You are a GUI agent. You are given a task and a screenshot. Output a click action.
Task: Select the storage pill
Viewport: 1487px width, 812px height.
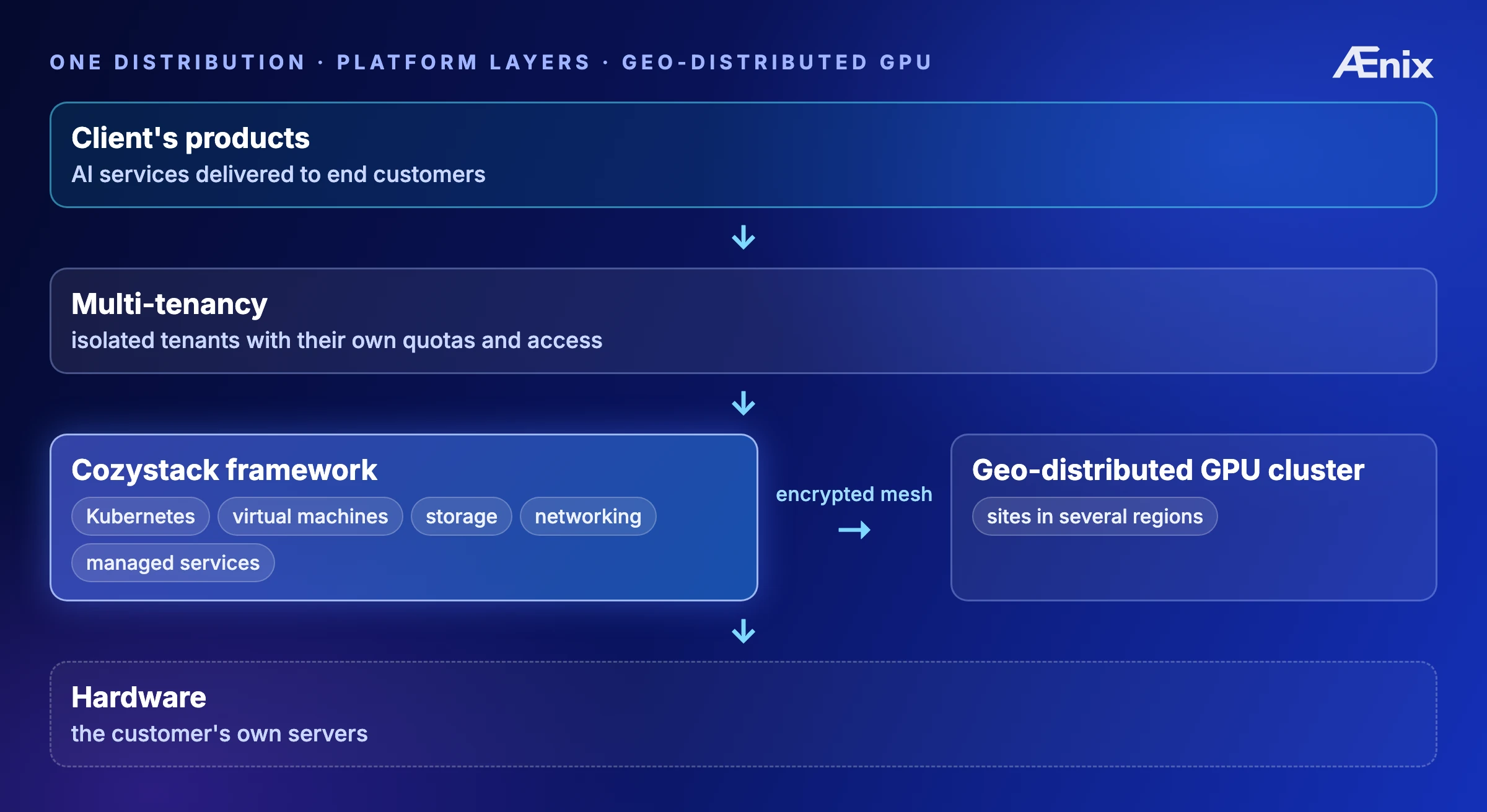click(x=462, y=516)
